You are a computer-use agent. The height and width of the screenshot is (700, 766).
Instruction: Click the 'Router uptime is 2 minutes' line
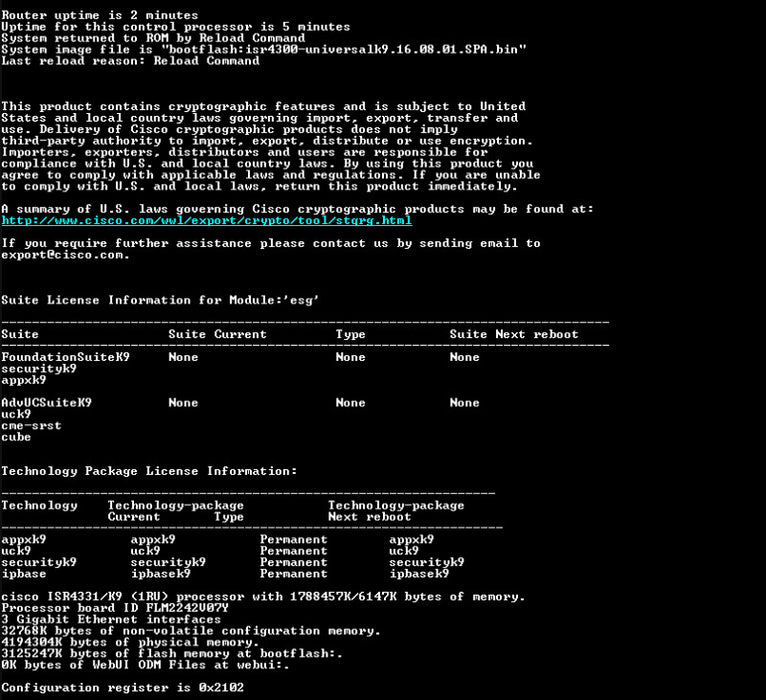point(100,15)
